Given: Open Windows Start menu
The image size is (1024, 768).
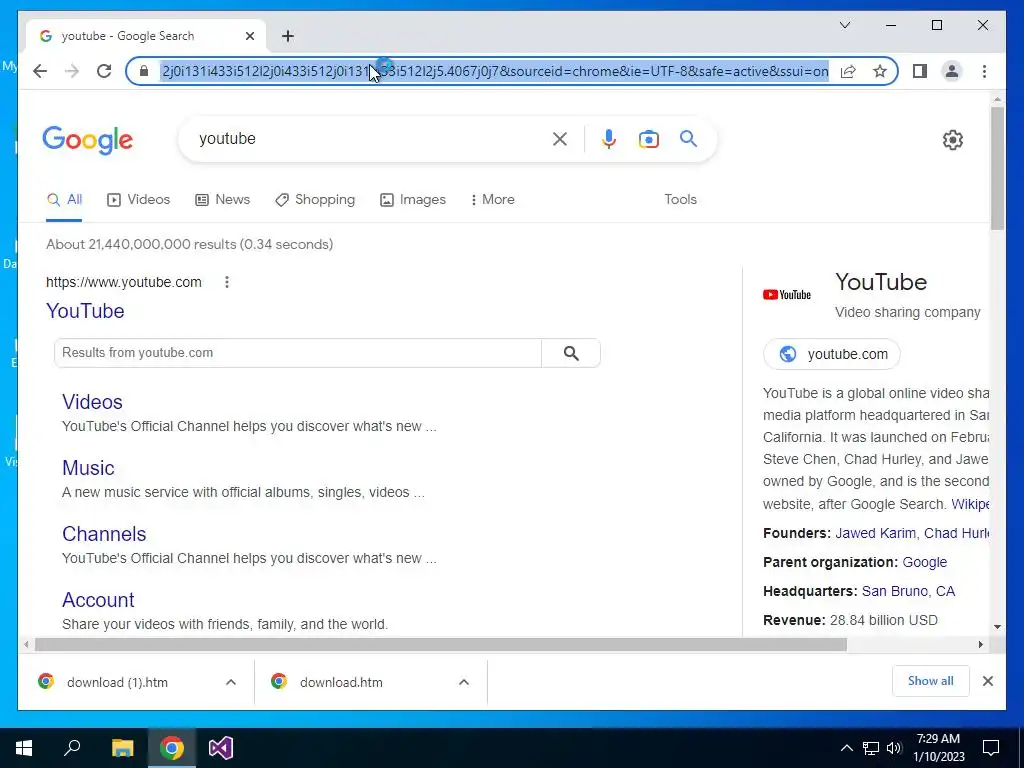Looking at the screenshot, I should 24,748.
